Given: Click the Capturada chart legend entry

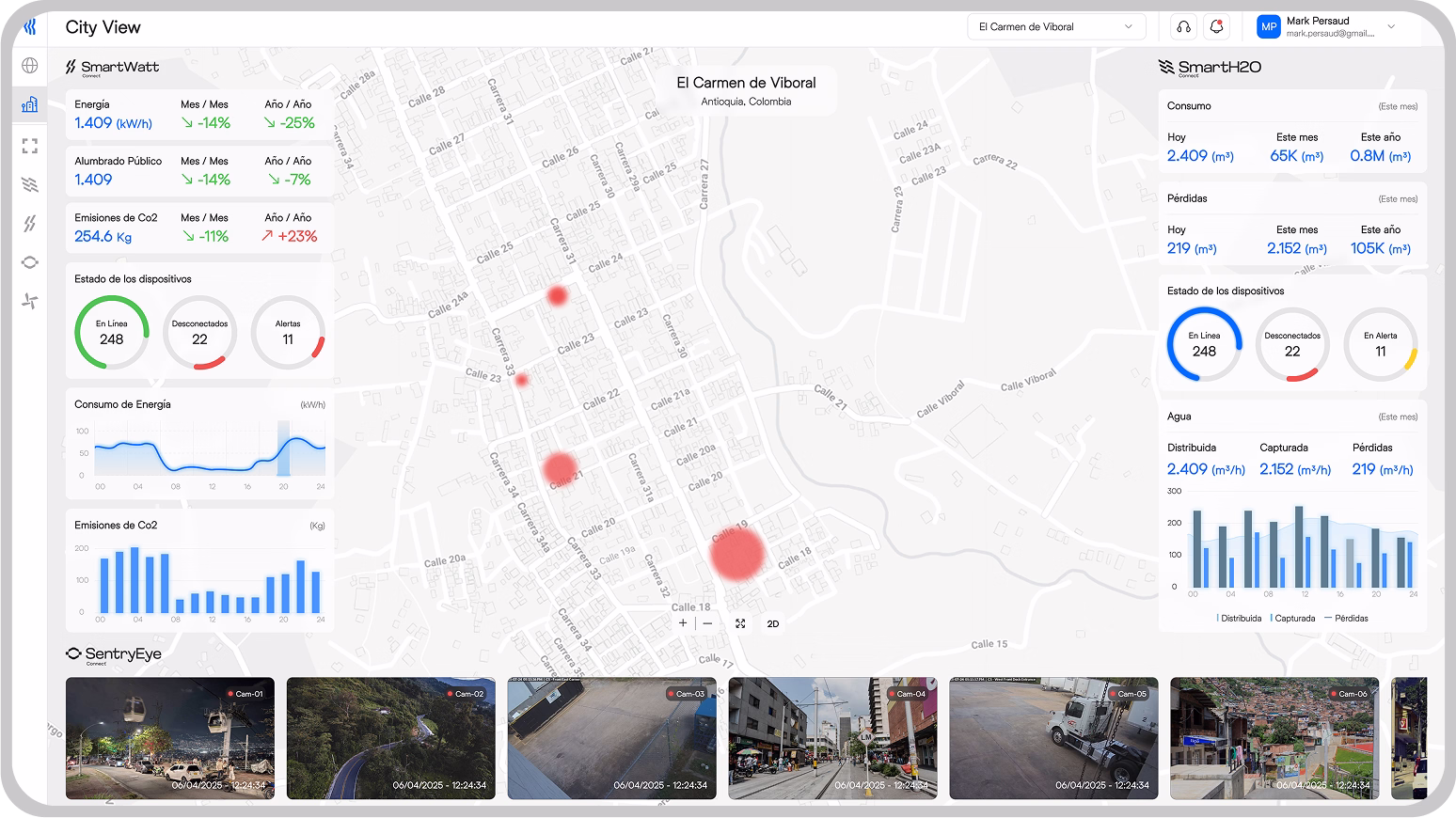Looking at the screenshot, I should pyautogui.click(x=1292, y=619).
